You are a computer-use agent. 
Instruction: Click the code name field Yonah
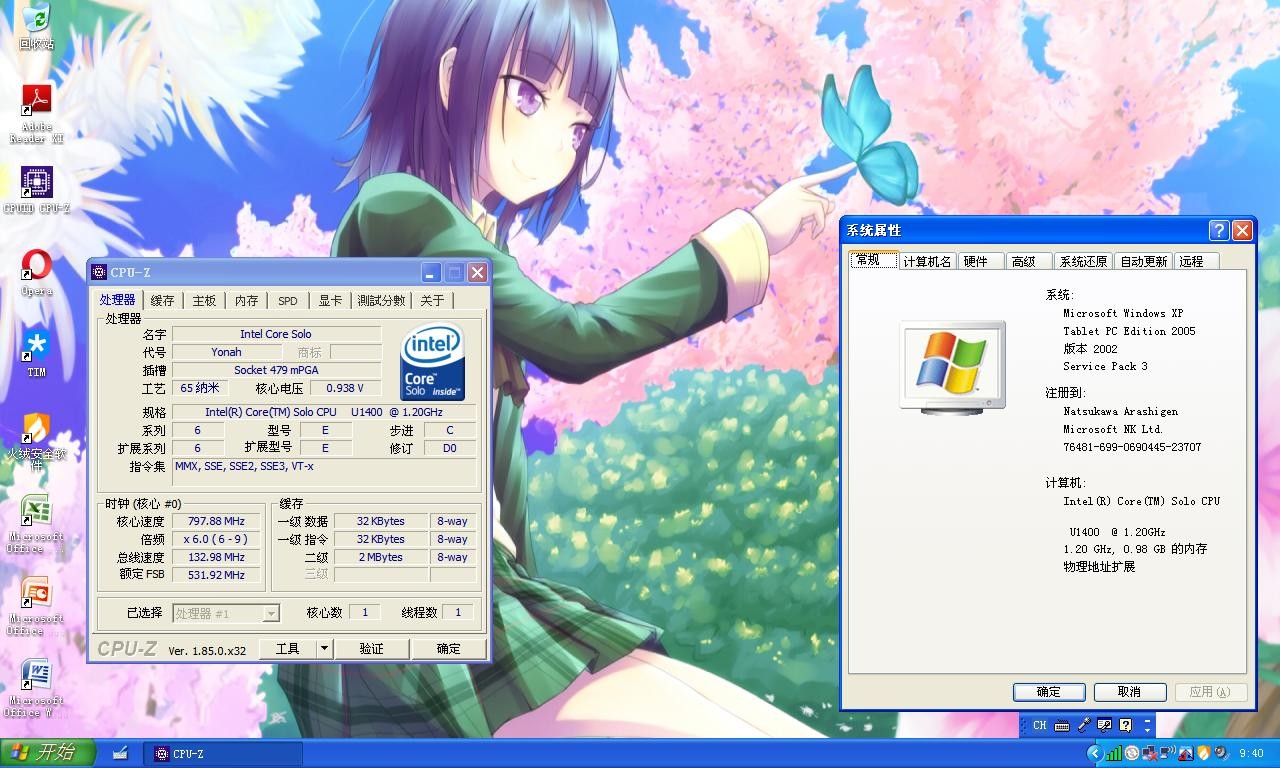tap(226, 352)
